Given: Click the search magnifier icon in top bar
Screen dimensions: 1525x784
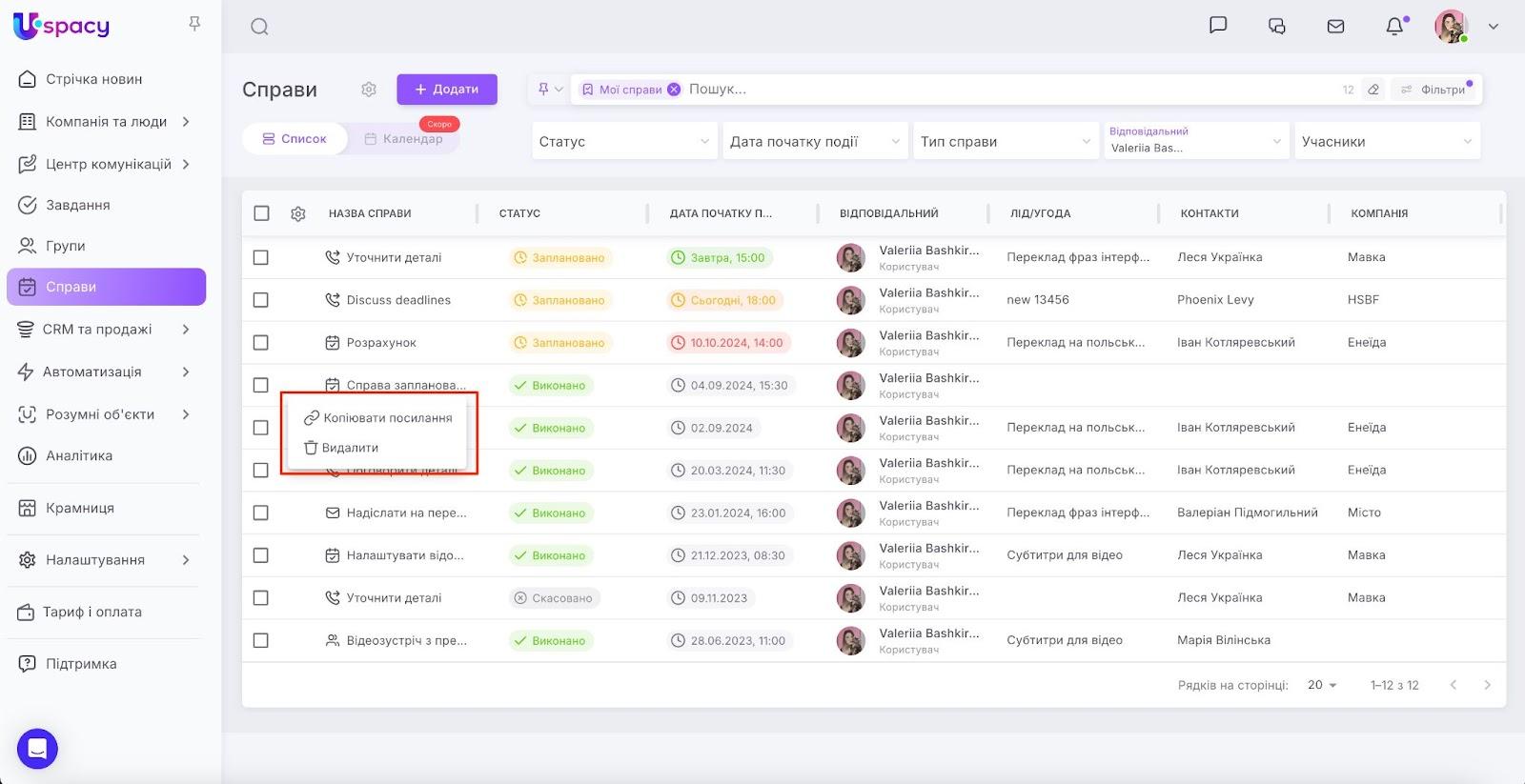Looking at the screenshot, I should [259, 27].
